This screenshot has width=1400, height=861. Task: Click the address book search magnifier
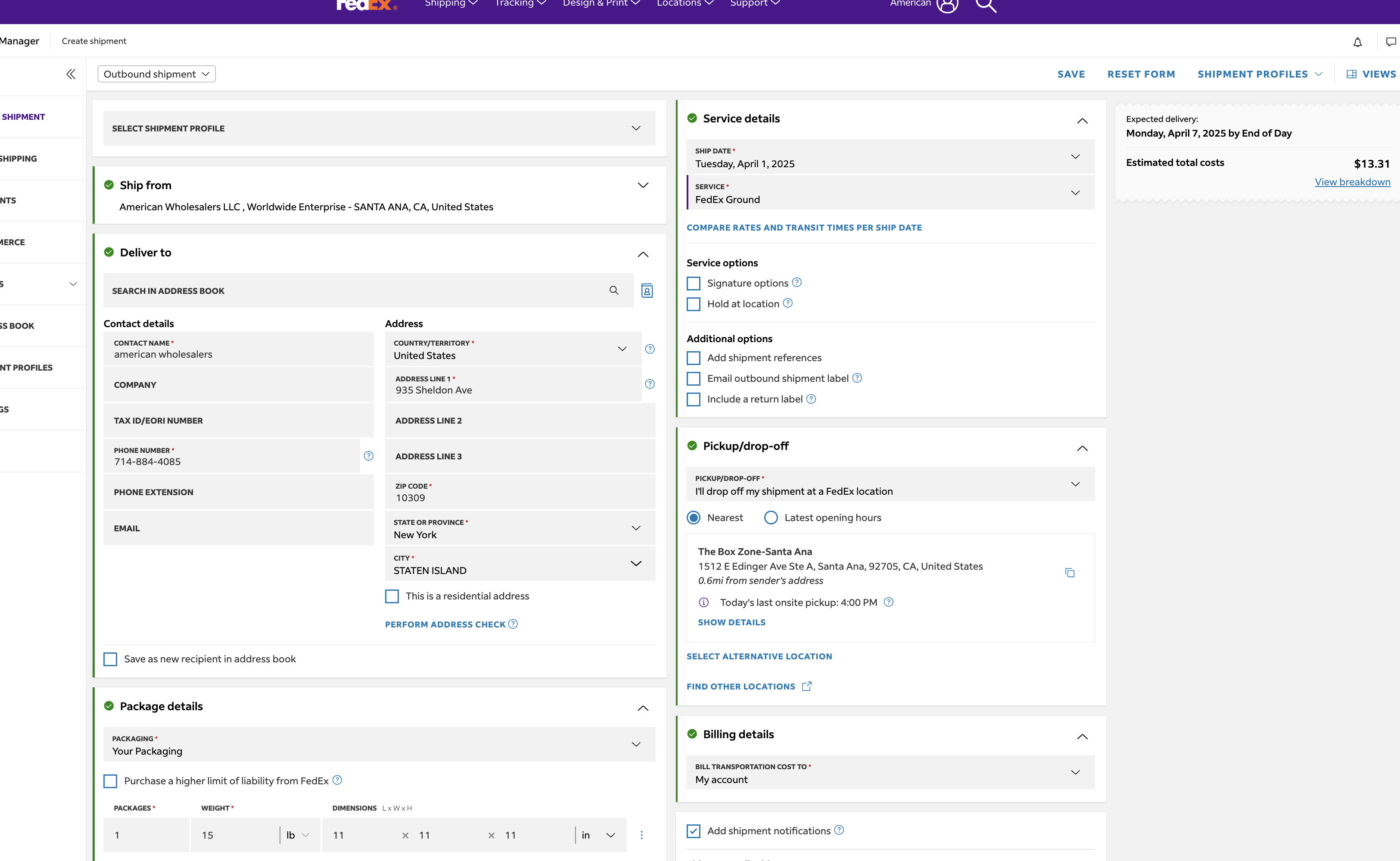point(613,290)
